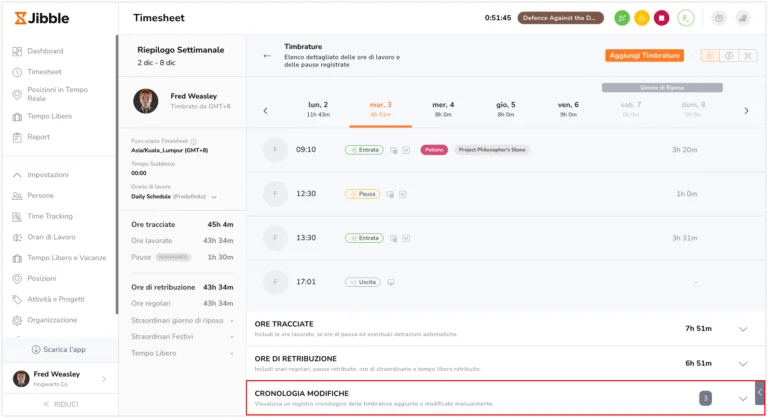This screenshot has width=768, height=418.
Task: Expand the Cronologia Modifiche section
Action: [x=742, y=398]
